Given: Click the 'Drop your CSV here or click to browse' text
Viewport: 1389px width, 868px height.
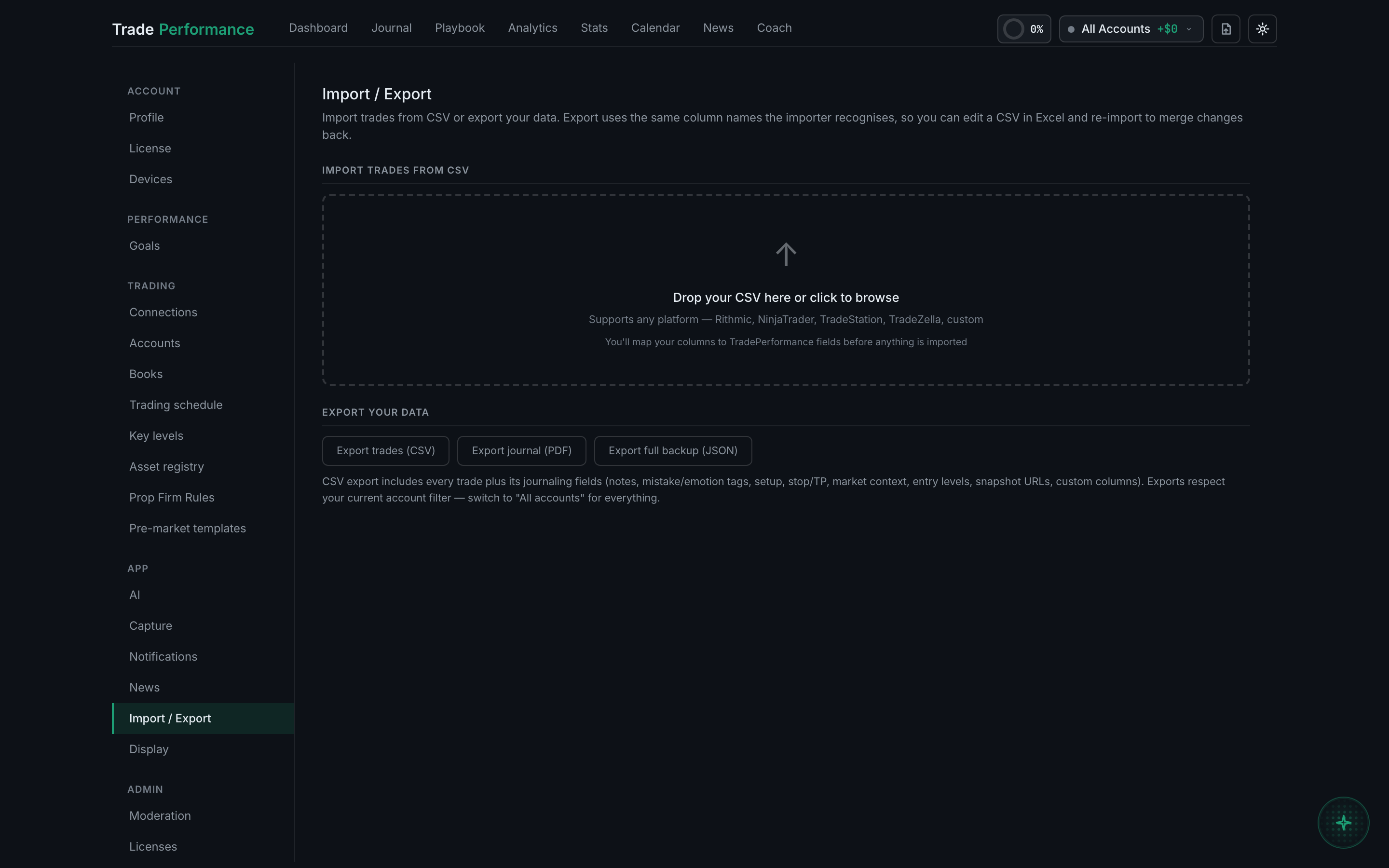Looking at the screenshot, I should click(x=786, y=298).
